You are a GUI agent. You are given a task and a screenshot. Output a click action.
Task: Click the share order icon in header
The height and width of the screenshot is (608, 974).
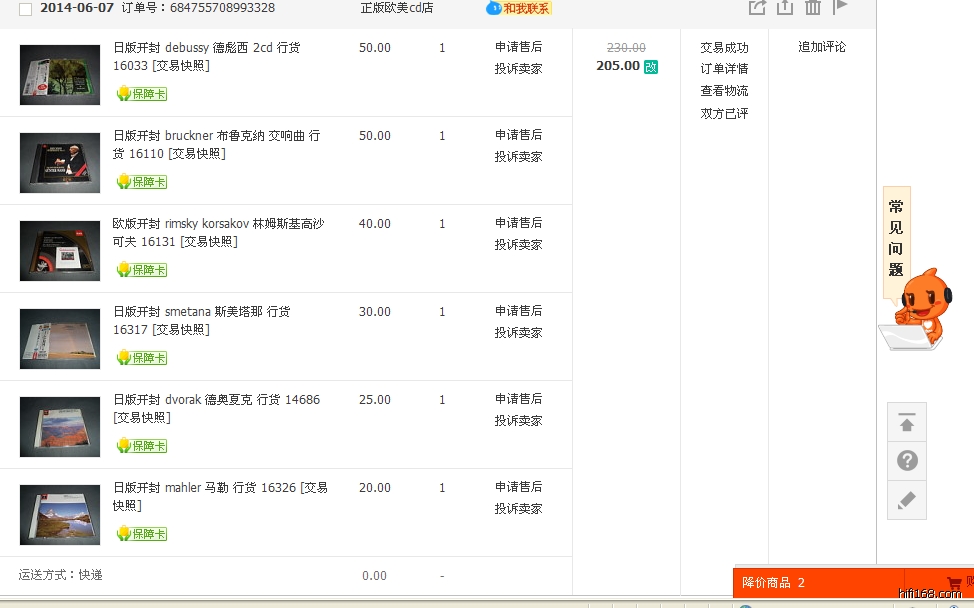[x=757, y=7]
